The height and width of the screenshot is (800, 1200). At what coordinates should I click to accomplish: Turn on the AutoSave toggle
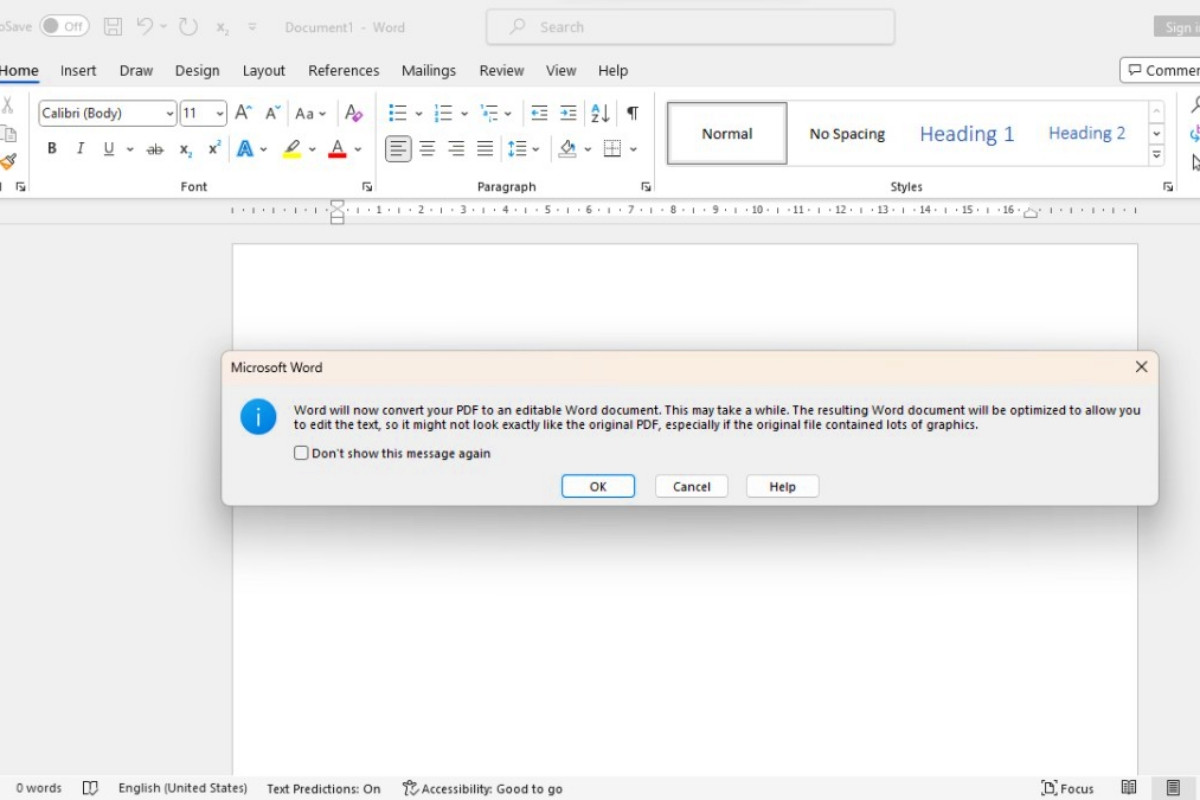64,27
